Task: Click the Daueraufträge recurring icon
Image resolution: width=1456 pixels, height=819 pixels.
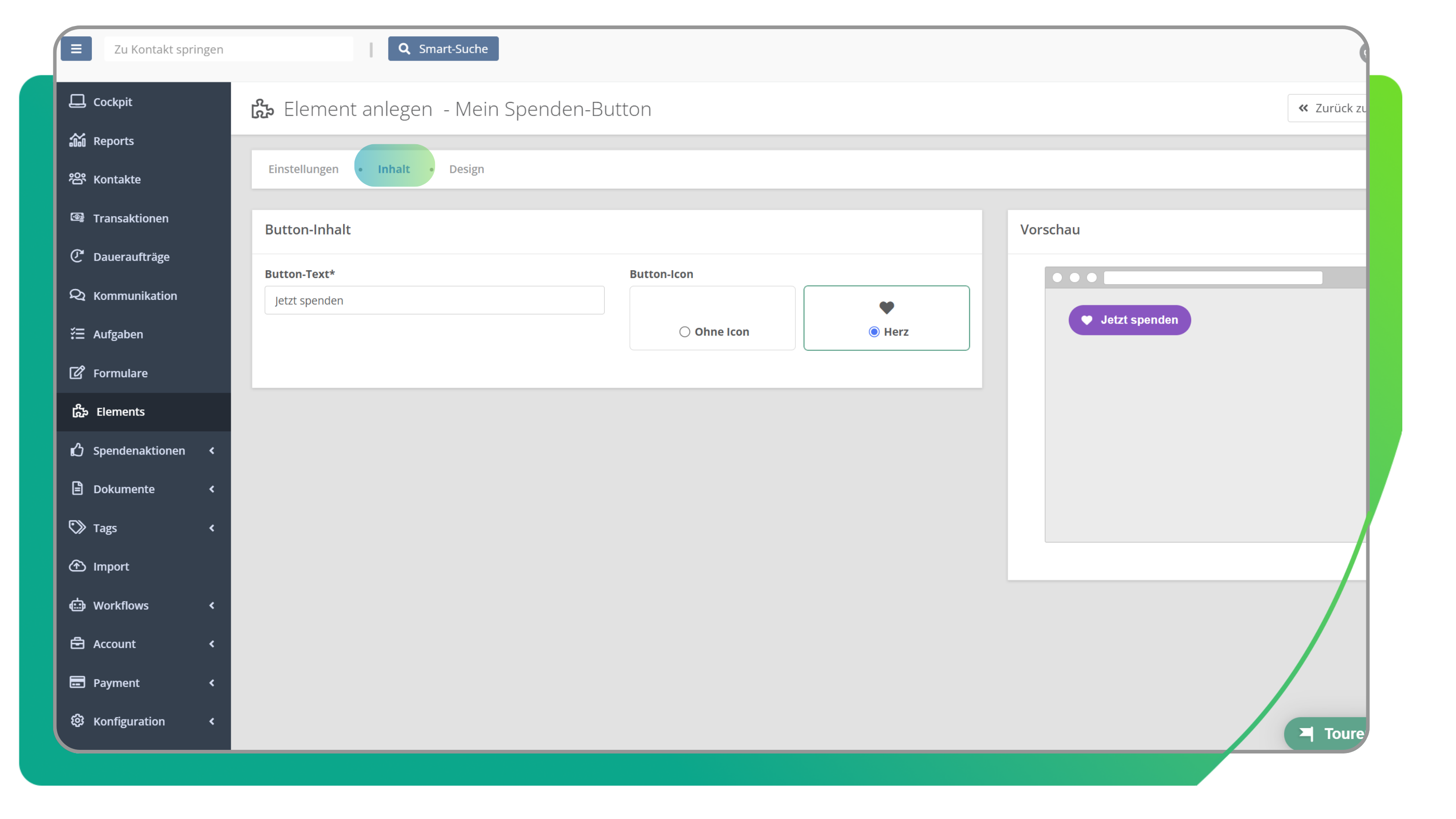Action: click(x=77, y=256)
